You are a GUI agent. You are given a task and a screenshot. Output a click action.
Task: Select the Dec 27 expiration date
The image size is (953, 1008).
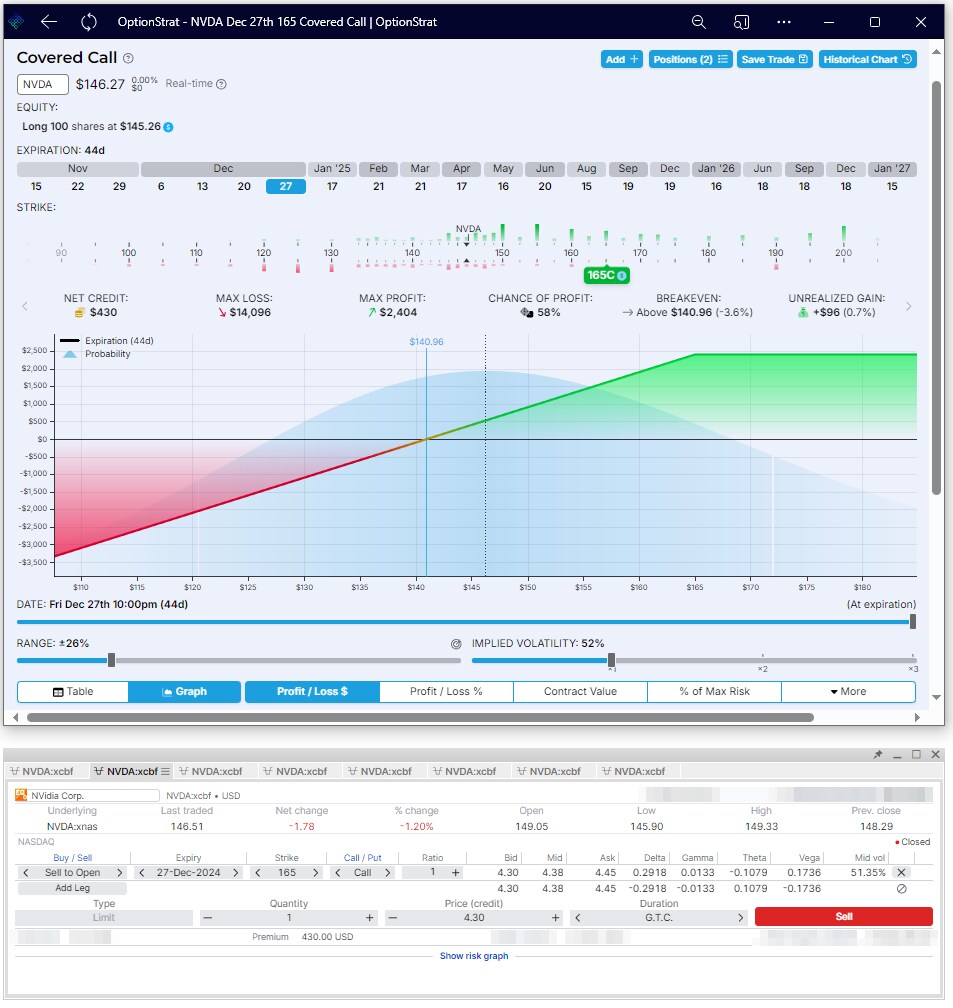pyautogui.click(x=286, y=186)
